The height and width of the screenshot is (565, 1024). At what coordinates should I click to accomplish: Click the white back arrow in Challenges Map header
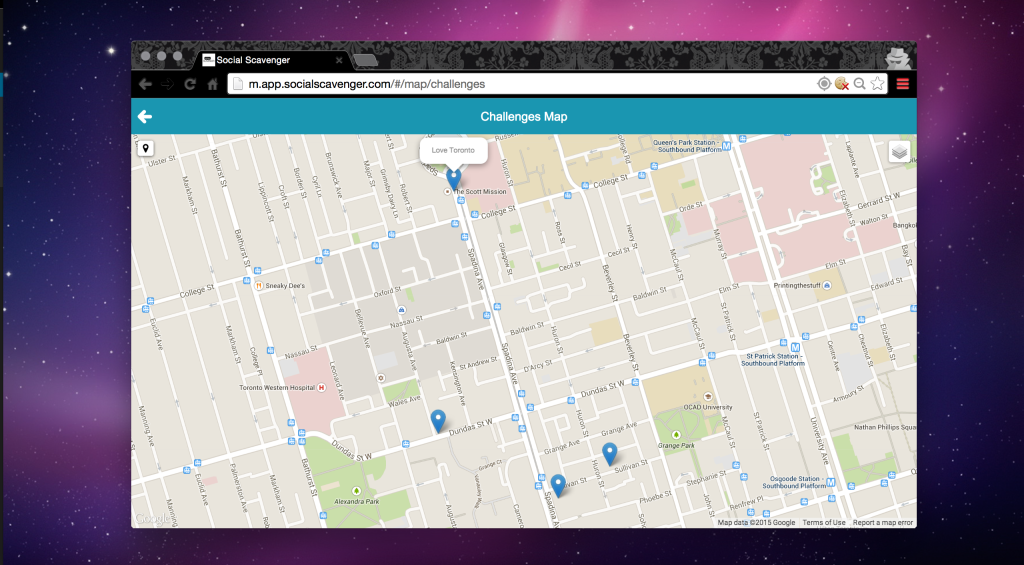coord(144,116)
